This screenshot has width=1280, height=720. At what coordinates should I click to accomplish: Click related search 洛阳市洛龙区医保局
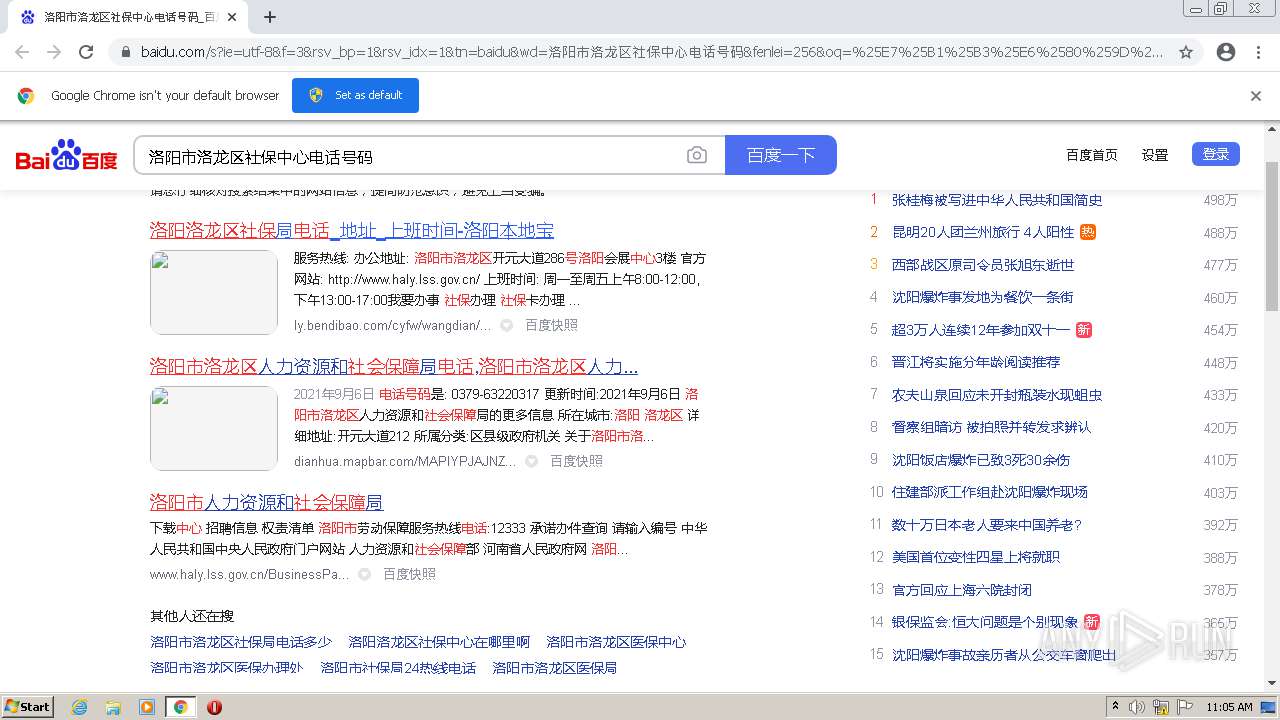[554, 668]
